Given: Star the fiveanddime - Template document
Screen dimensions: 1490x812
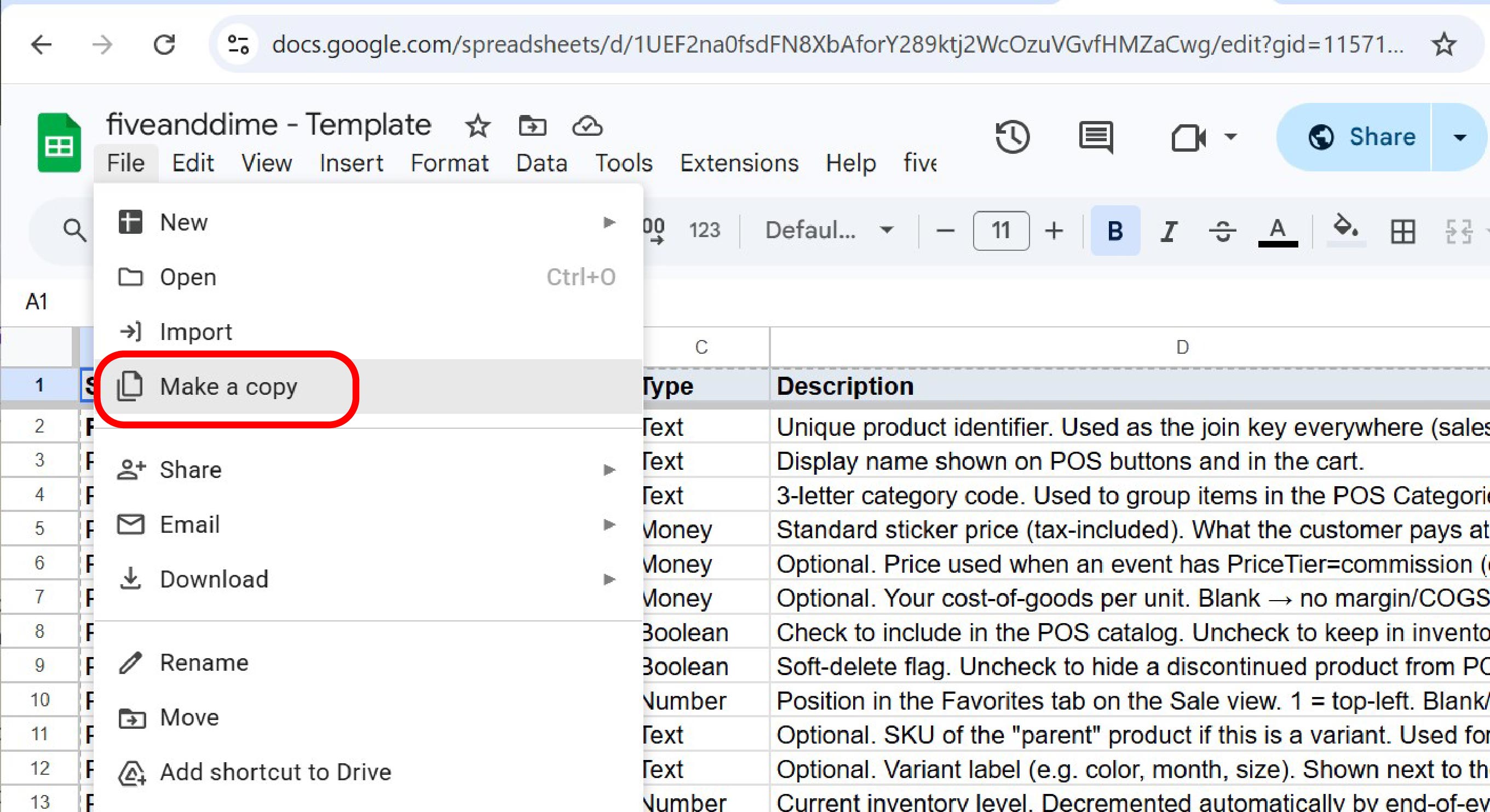Looking at the screenshot, I should 477,125.
